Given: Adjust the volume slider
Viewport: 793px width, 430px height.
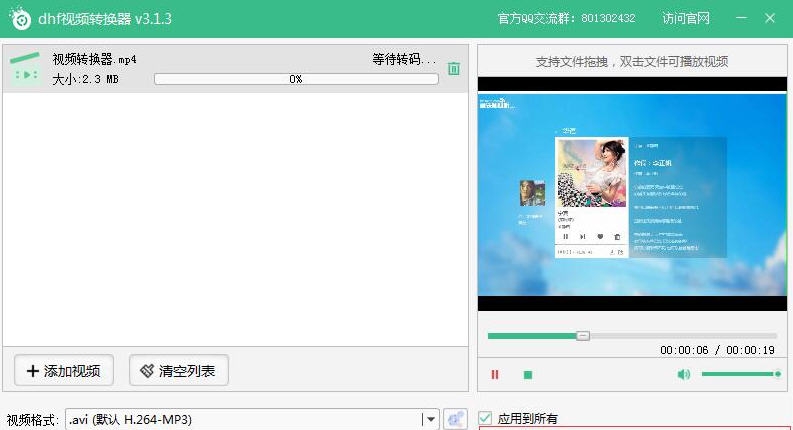Looking at the screenshot, I should tap(741, 374).
